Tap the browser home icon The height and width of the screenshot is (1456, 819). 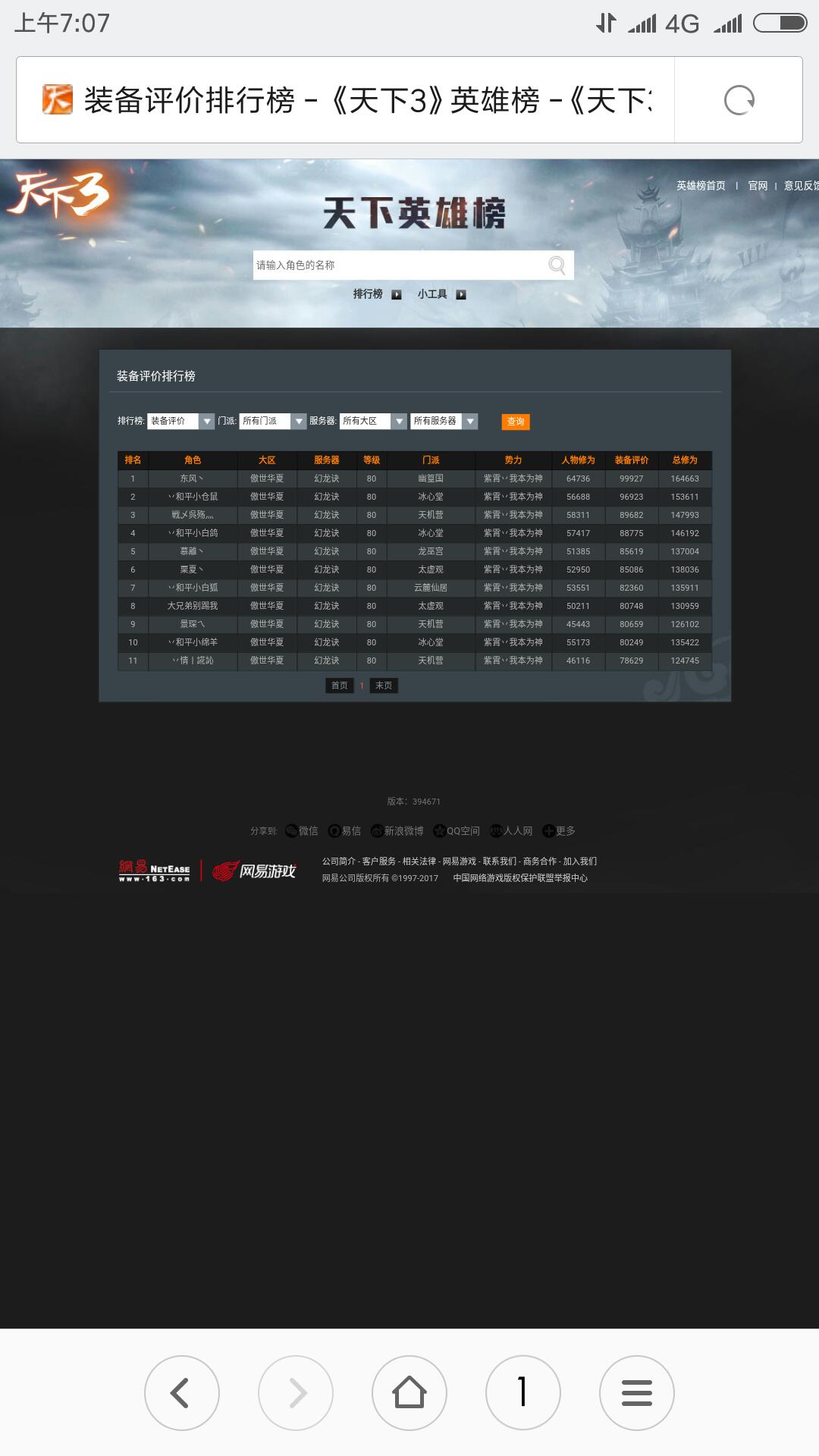pyautogui.click(x=409, y=1392)
